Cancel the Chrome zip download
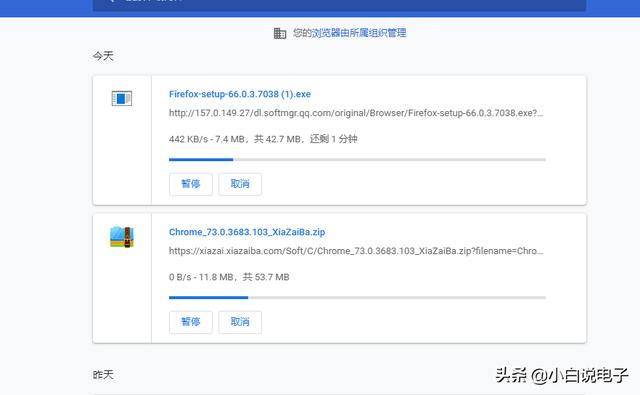This screenshot has height=395, width=640. 240,322
